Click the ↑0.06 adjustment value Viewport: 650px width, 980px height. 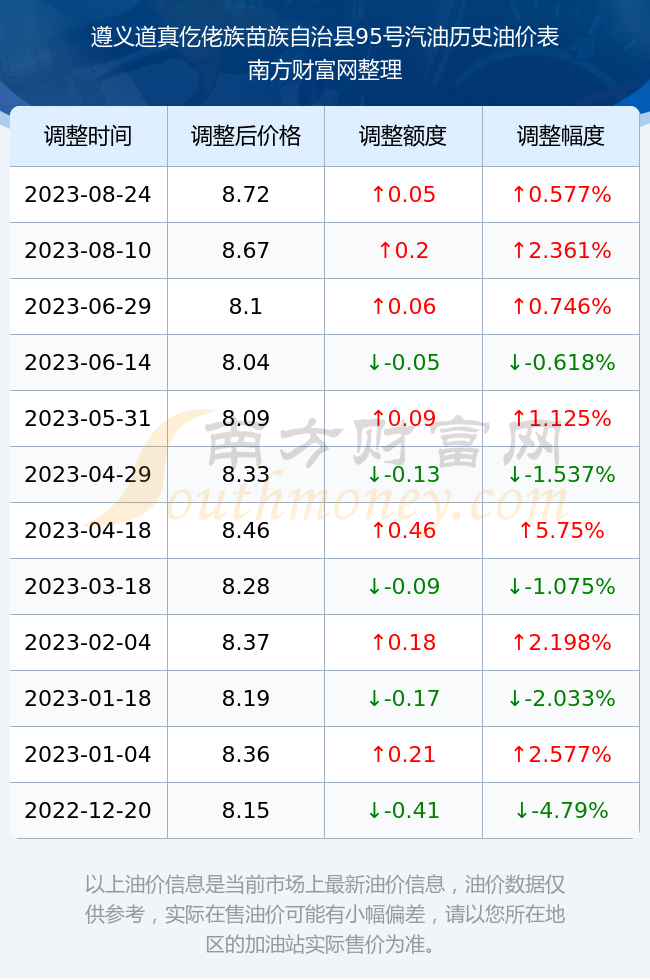click(403, 306)
